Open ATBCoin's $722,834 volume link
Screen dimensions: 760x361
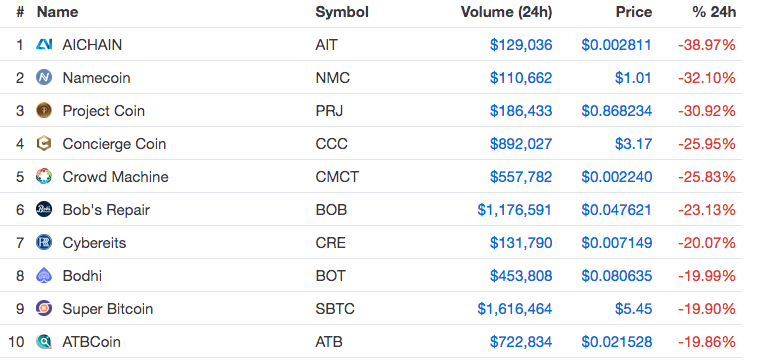click(521, 342)
